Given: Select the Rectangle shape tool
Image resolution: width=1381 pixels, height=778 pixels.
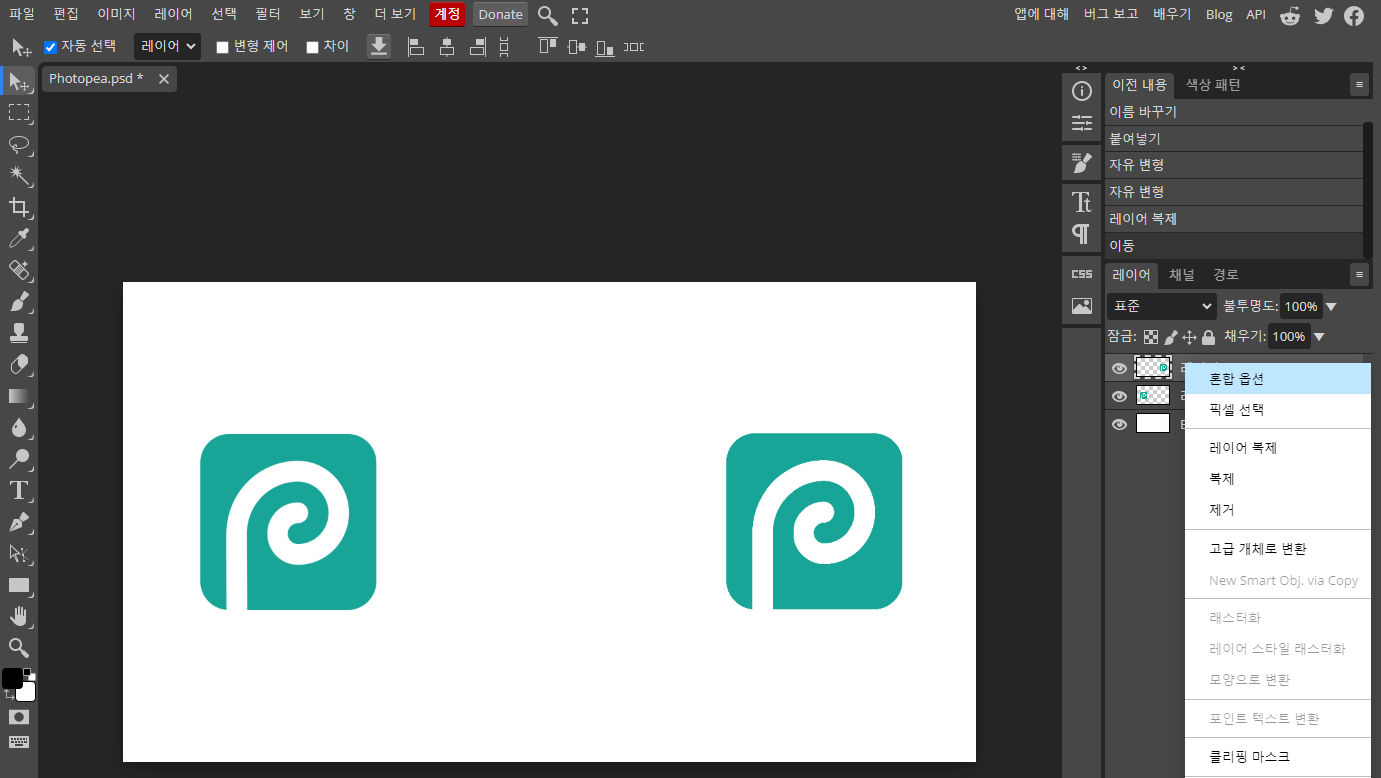Looking at the screenshot, I should (19, 585).
